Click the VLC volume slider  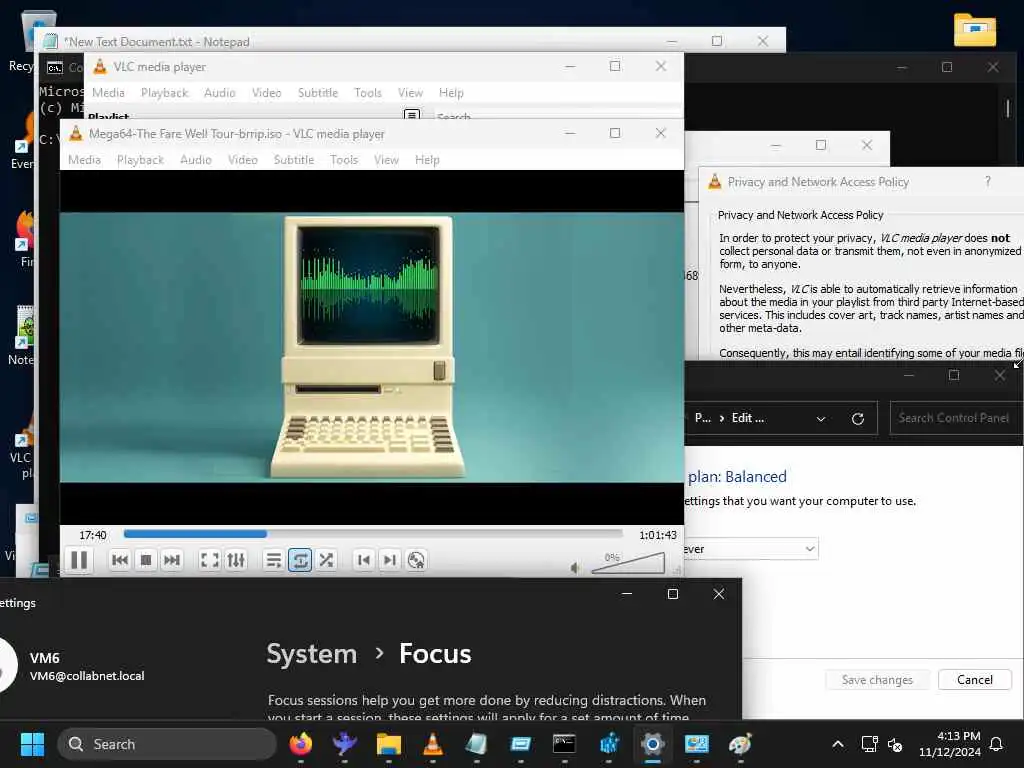tap(628, 563)
